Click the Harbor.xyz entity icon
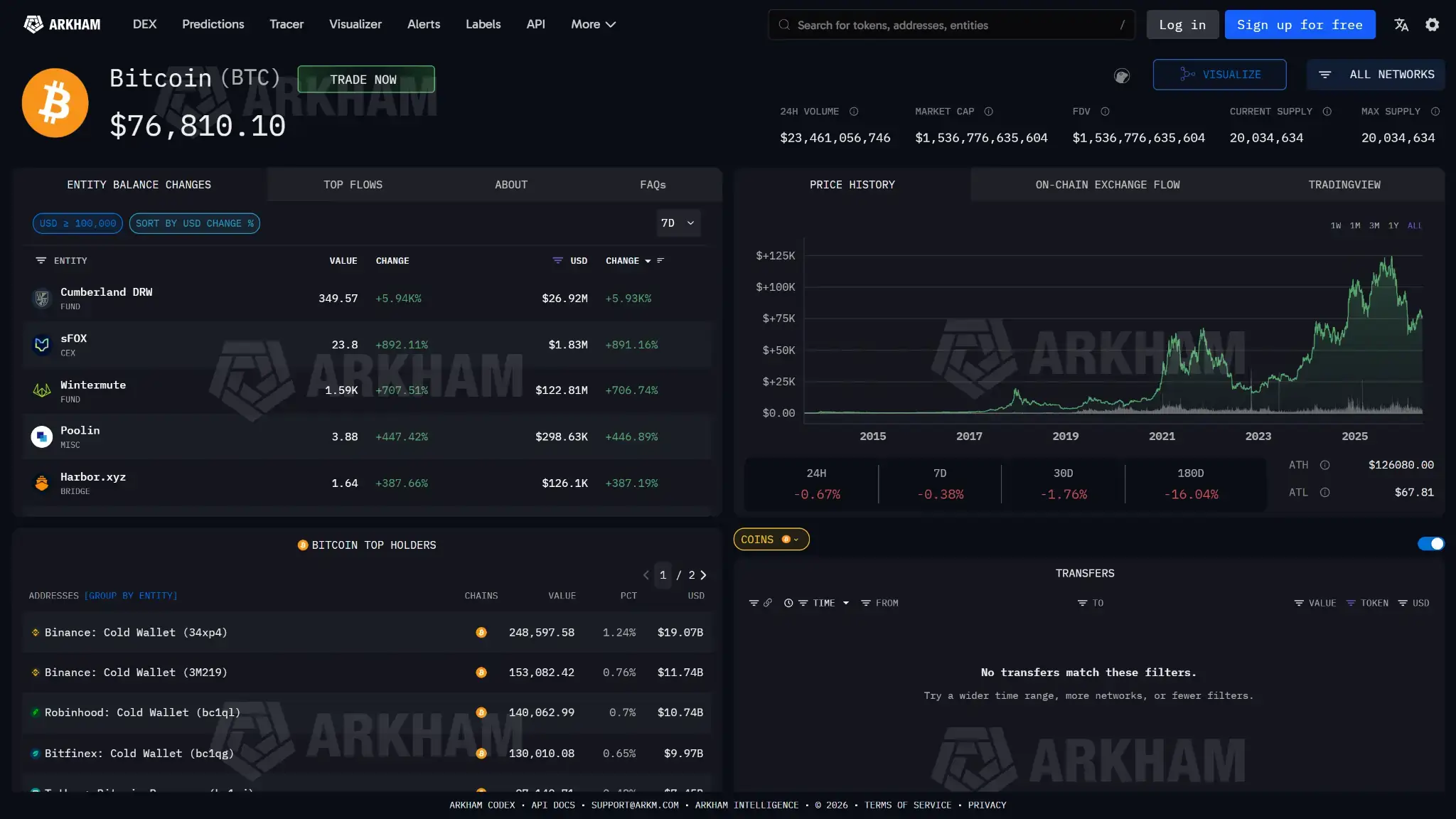The height and width of the screenshot is (819, 1456). [x=42, y=483]
